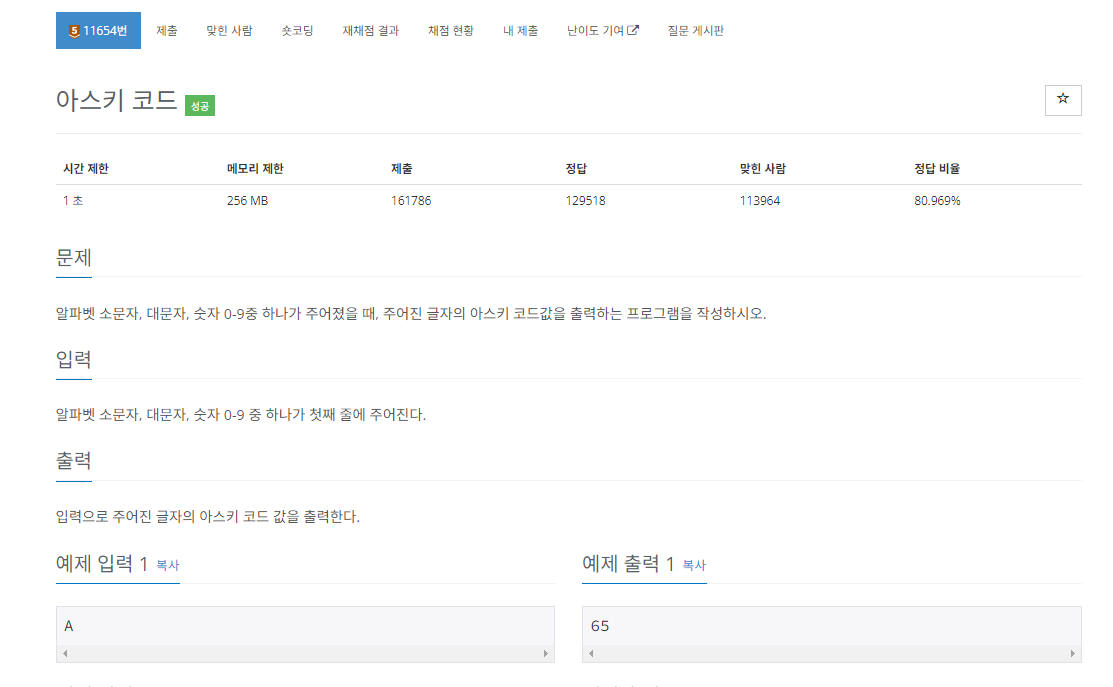The height and width of the screenshot is (687, 1113).
Task: Click the 맞힌 사람 column header in table
Action: tap(763, 169)
